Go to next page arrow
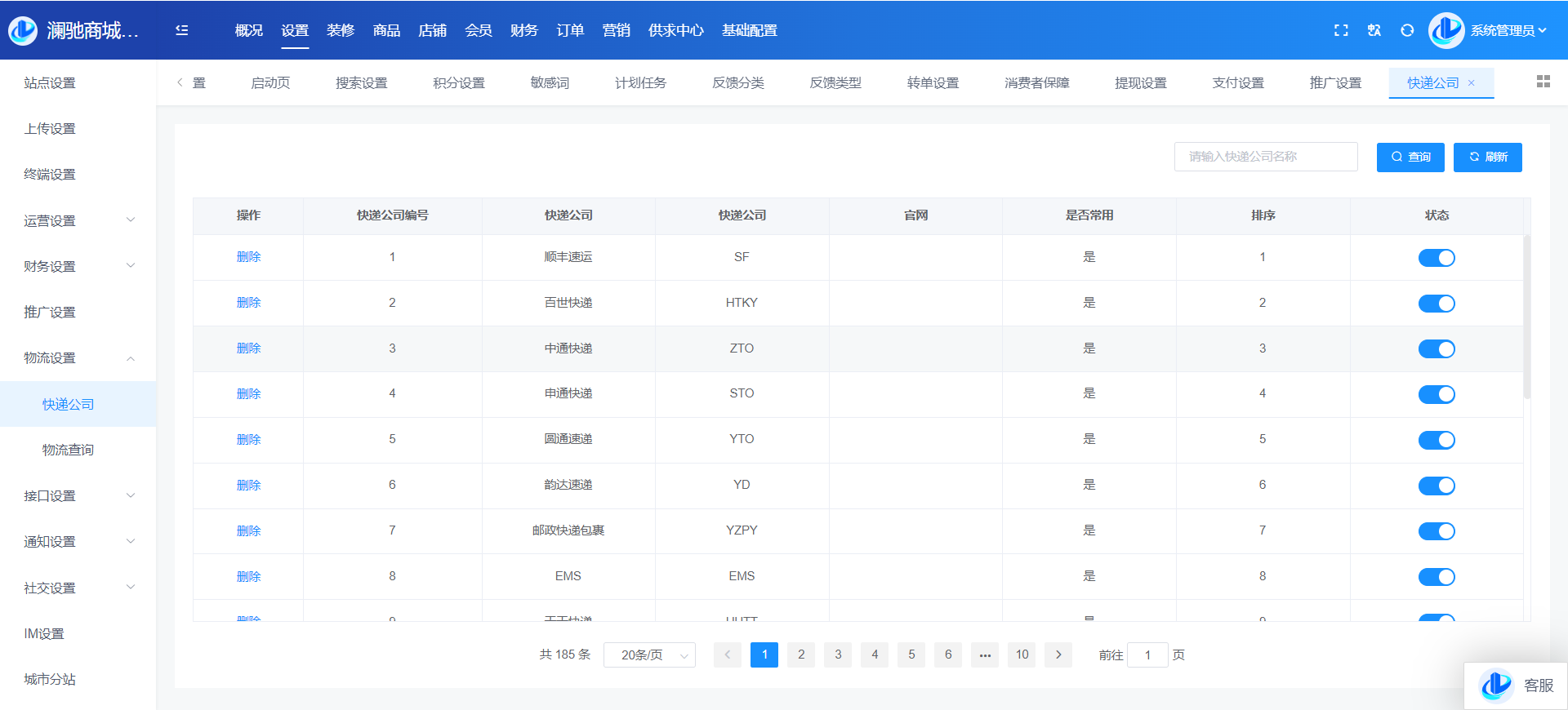This screenshot has height=710, width=1568. 1058,655
